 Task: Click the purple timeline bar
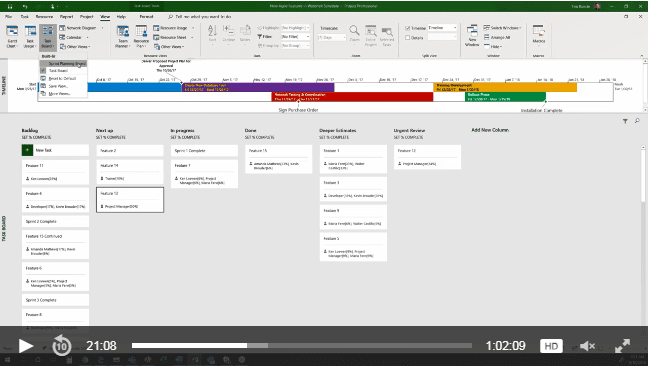(x=258, y=87)
